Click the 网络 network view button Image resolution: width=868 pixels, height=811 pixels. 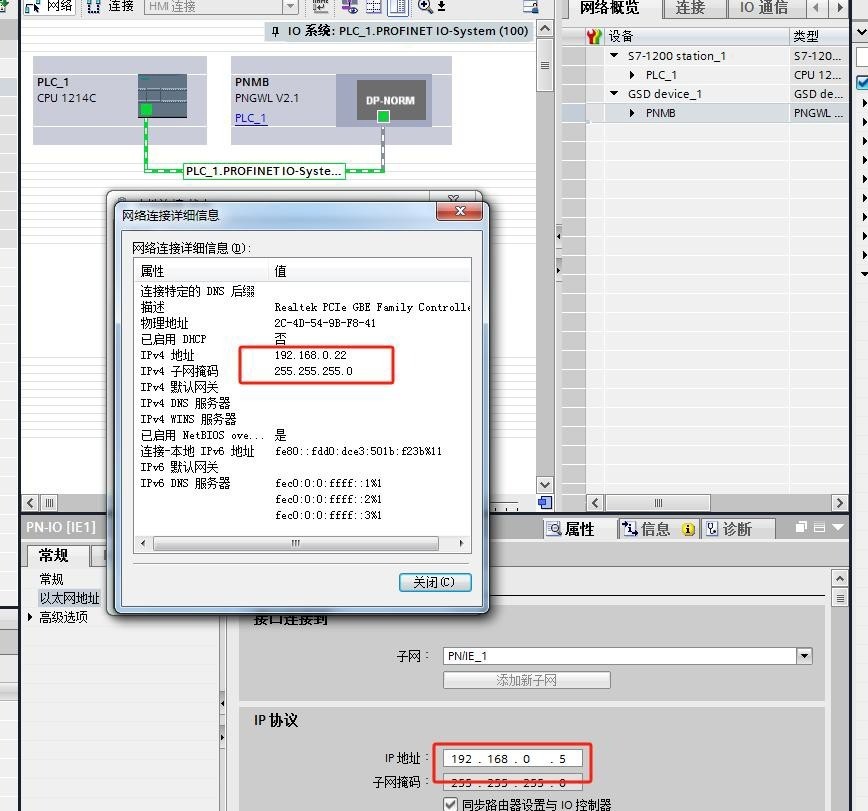[49, 6]
